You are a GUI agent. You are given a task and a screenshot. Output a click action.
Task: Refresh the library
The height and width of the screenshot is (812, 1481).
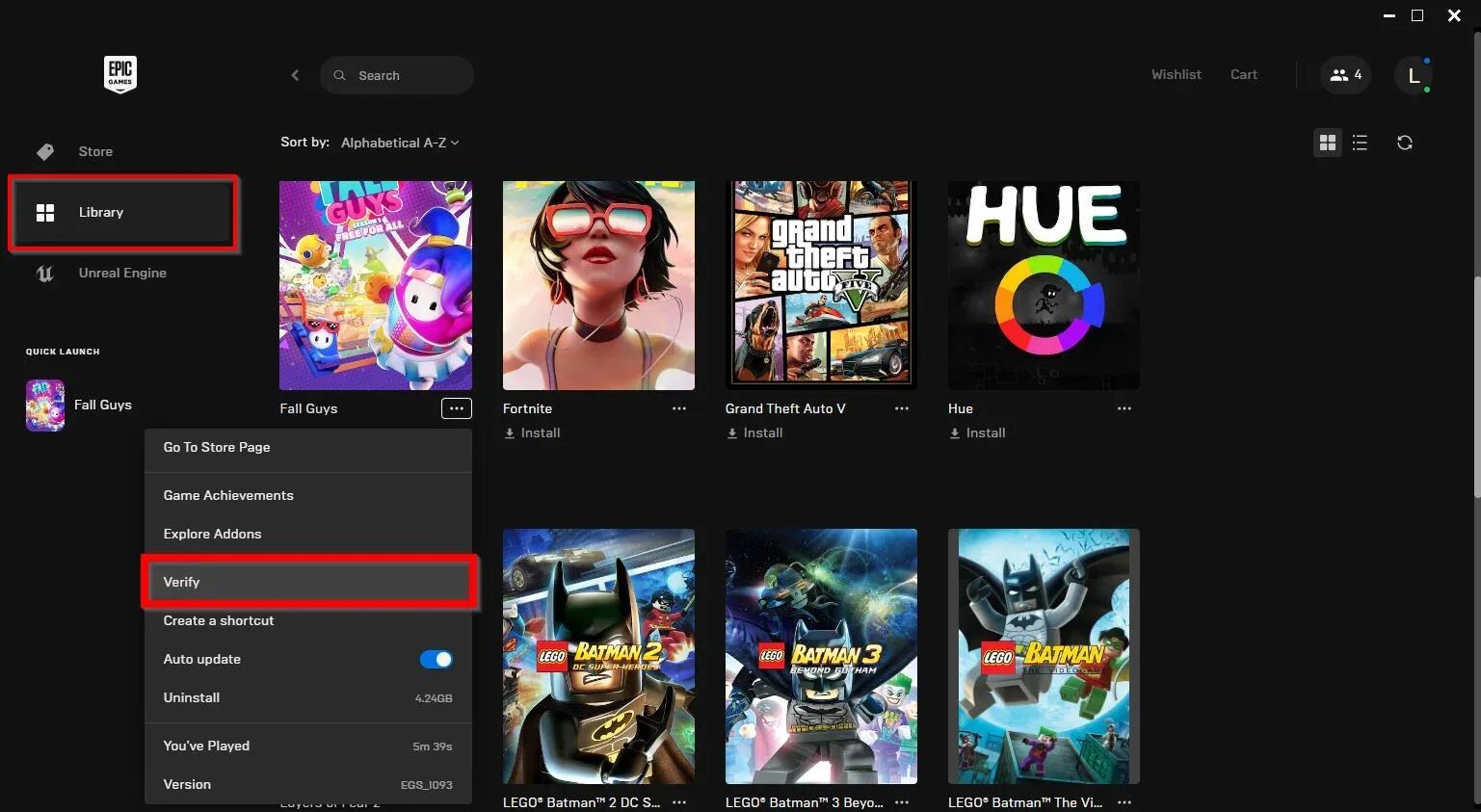[1405, 143]
